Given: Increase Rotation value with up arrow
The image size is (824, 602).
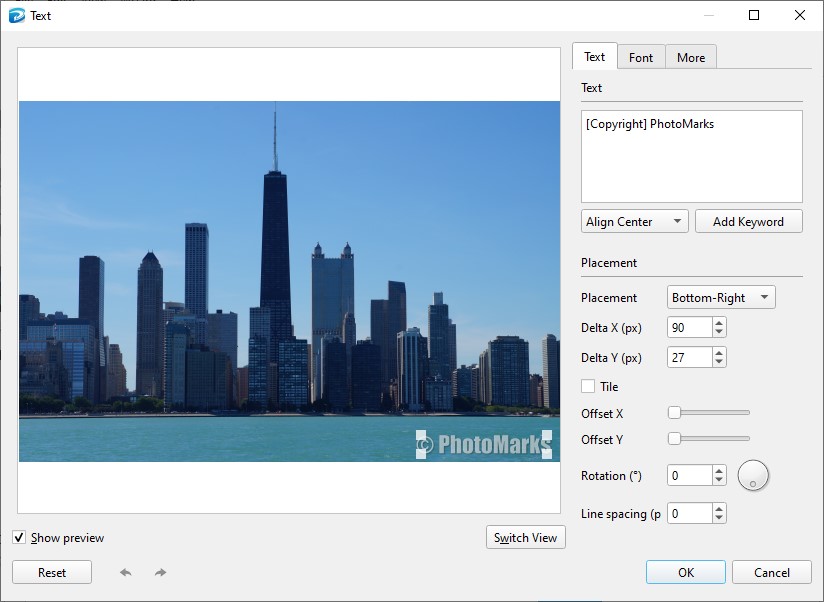Looking at the screenshot, I should (719, 471).
